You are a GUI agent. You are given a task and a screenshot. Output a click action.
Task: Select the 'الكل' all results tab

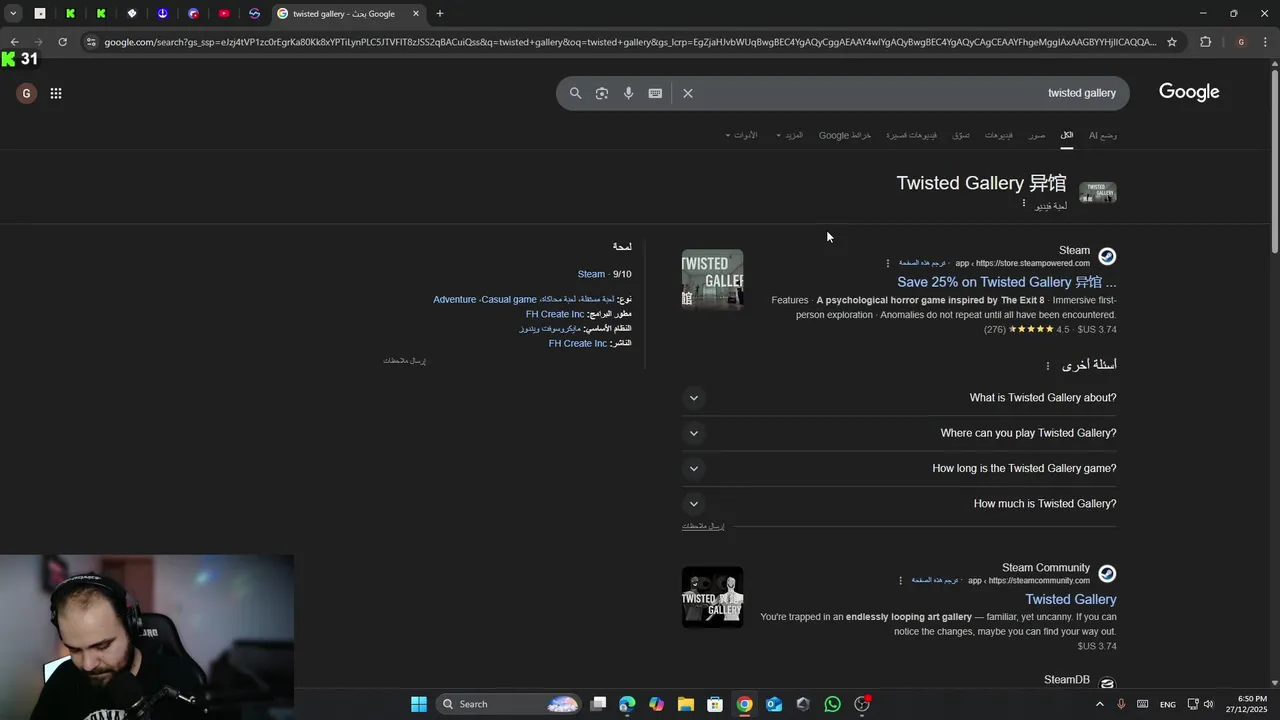(1067, 135)
